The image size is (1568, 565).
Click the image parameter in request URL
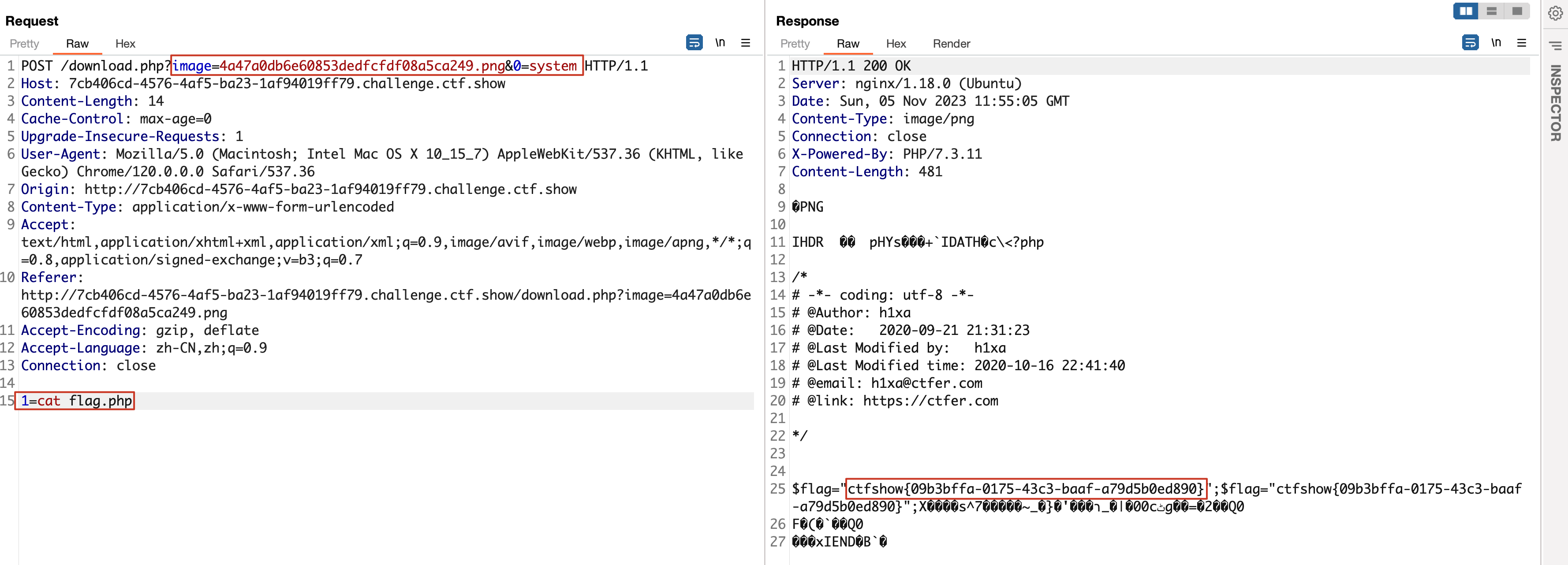click(339, 66)
